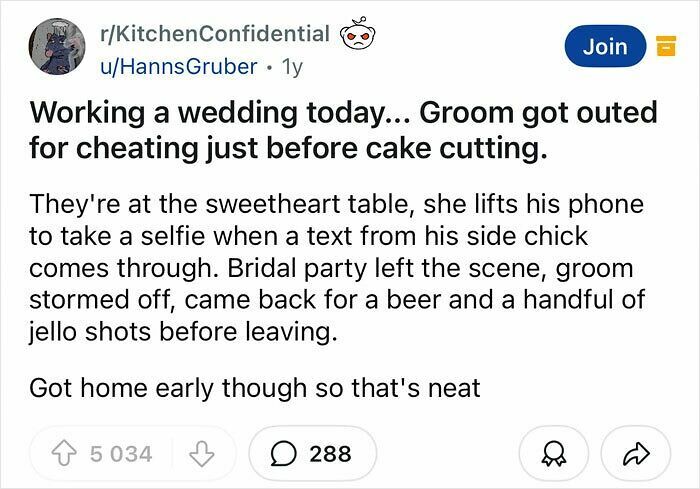This screenshot has height=489, width=700.
Task: Click the speech bubble comments icon
Action: point(283,454)
